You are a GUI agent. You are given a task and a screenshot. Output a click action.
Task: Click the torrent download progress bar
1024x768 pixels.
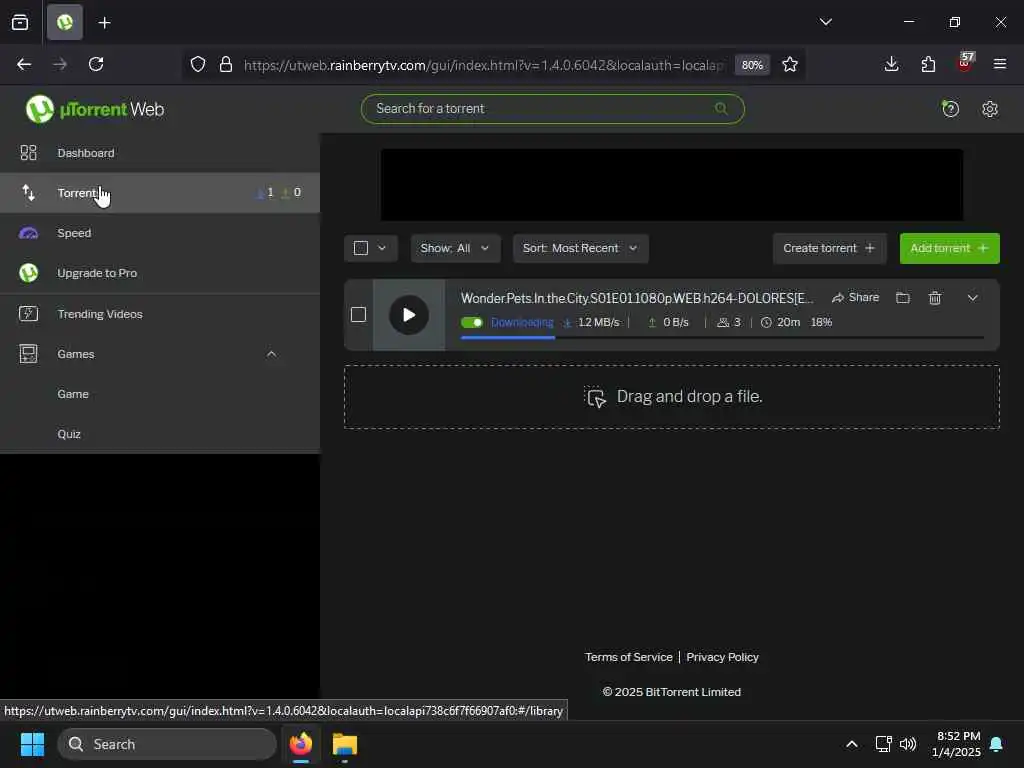[x=722, y=338]
